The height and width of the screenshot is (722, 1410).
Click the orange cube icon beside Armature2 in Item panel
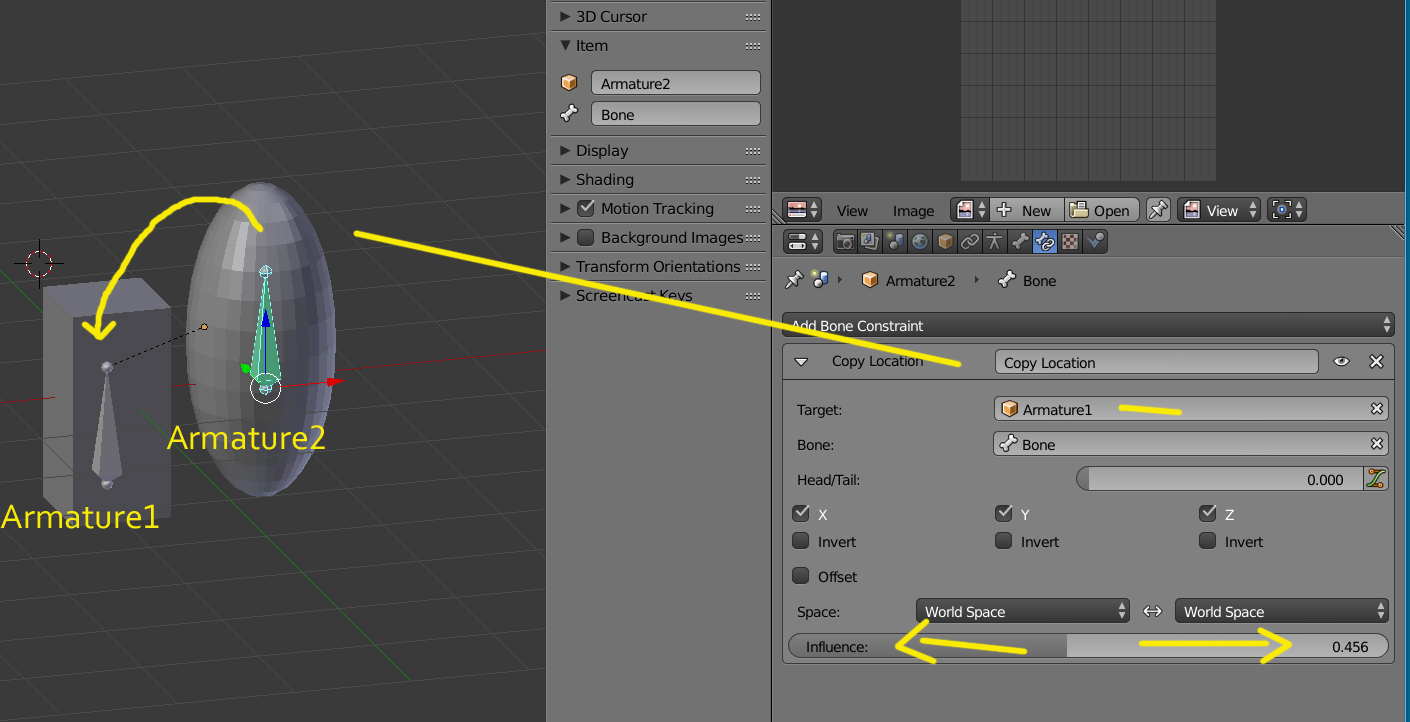(569, 83)
